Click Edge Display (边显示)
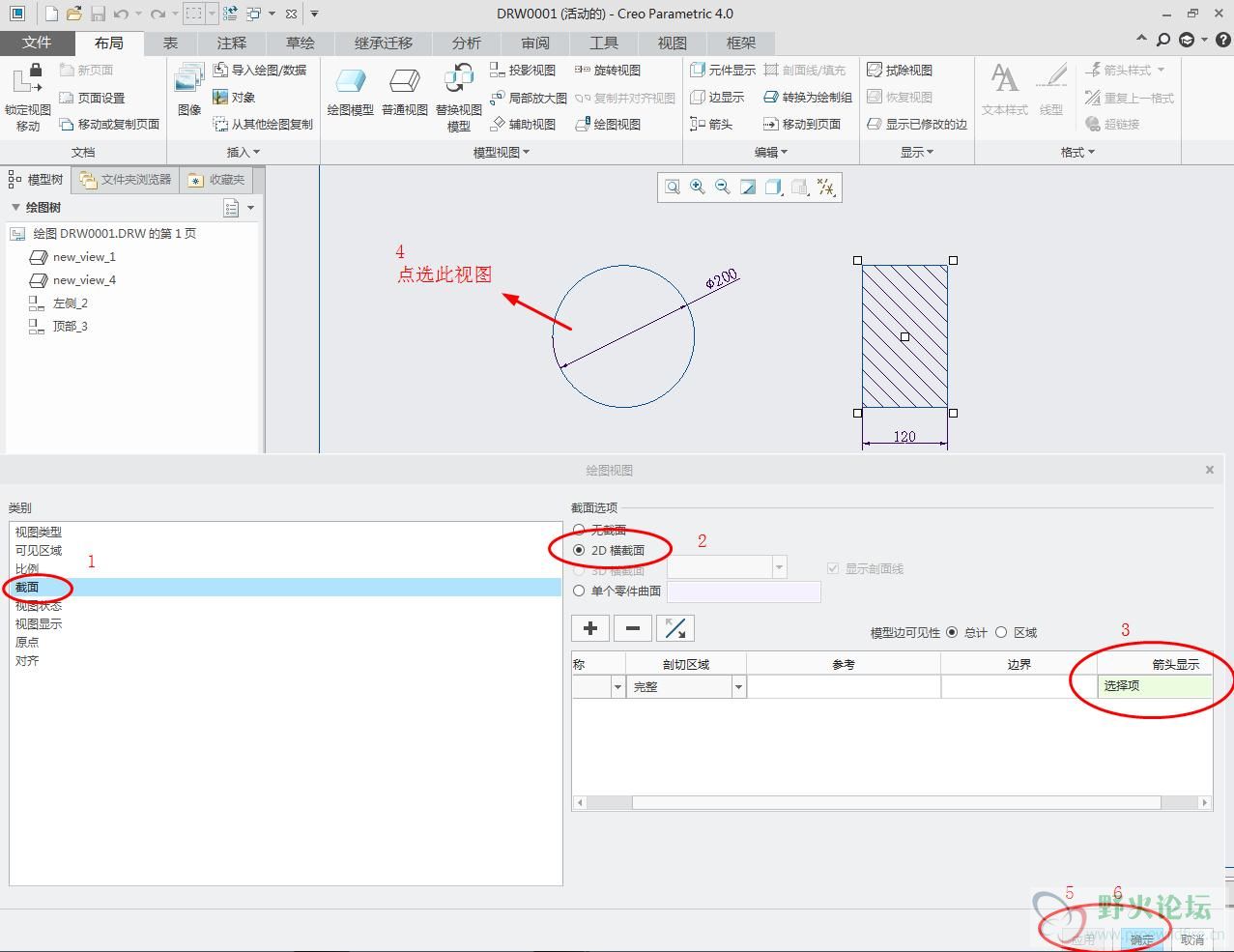This screenshot has width=1234, height=952. [x=717, y=98]
